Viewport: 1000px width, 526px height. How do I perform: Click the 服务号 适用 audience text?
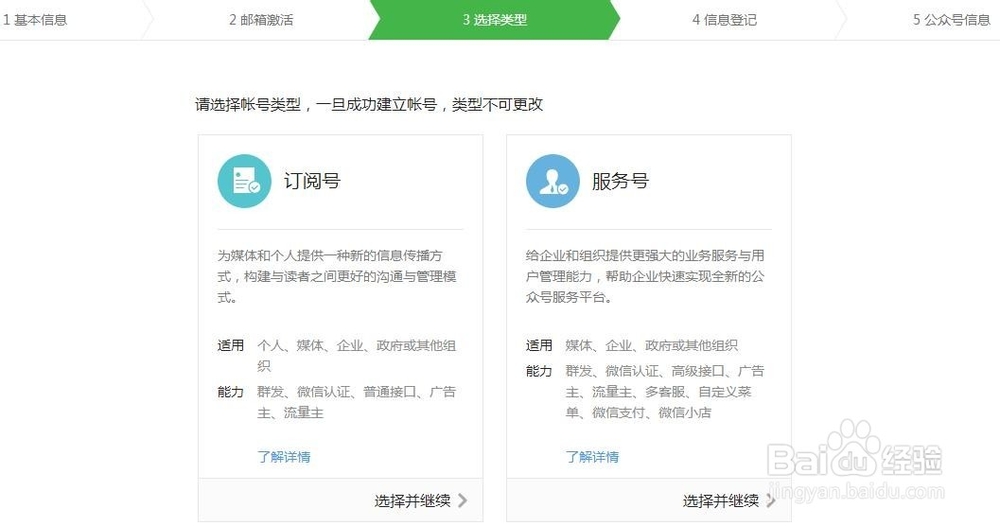(651, 346)
